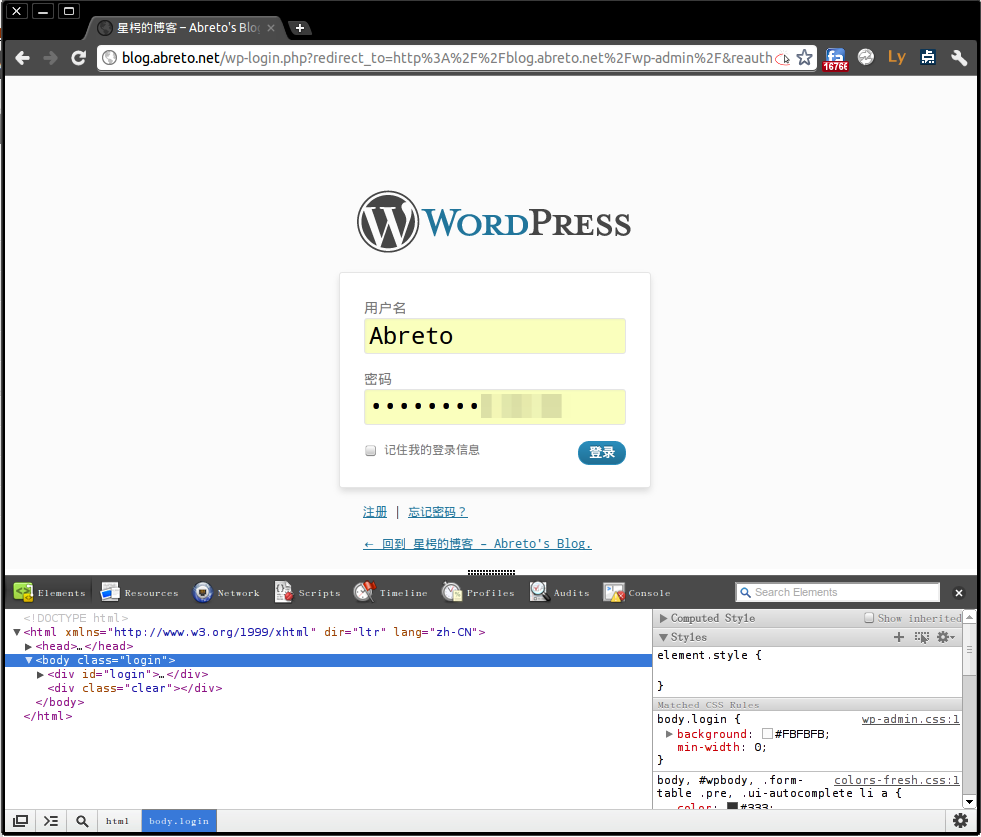Screen dimensions: 981x837
Task: Open the Audits panel
Action: coord(559,592)
